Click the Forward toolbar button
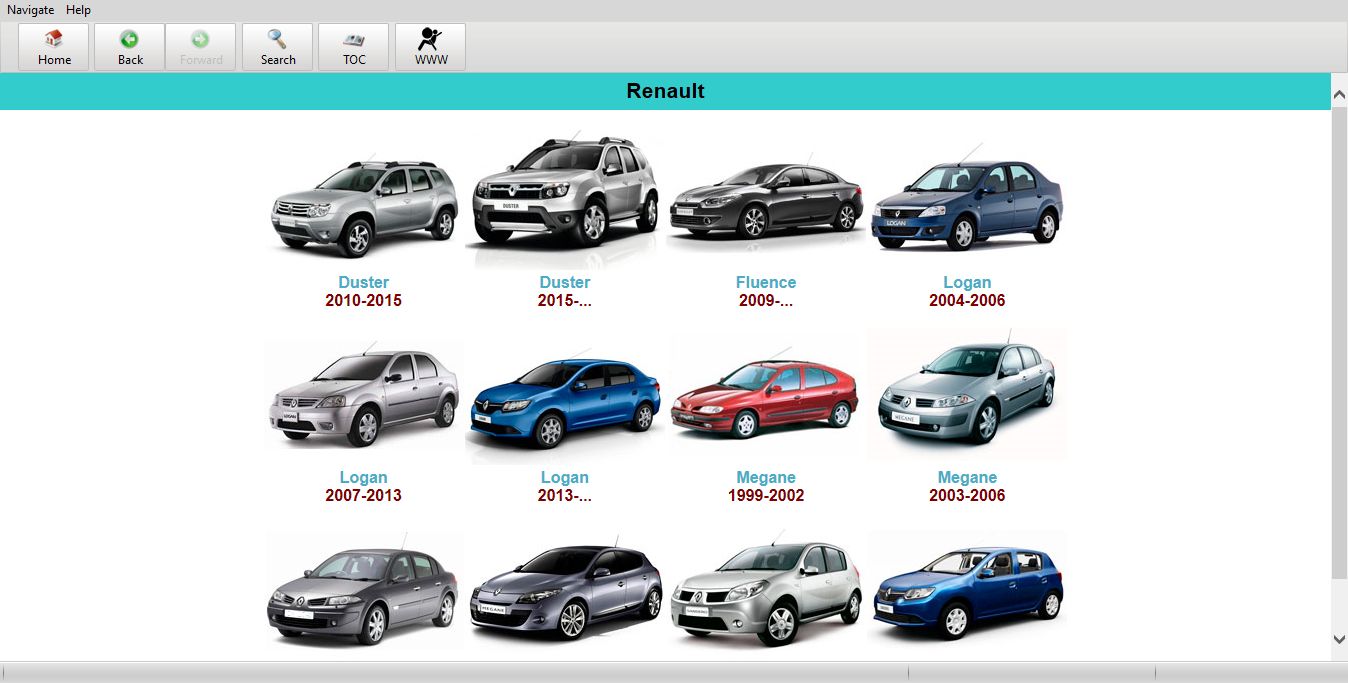The width and height of the screenshot is (1348, 683). pos(201,47)
